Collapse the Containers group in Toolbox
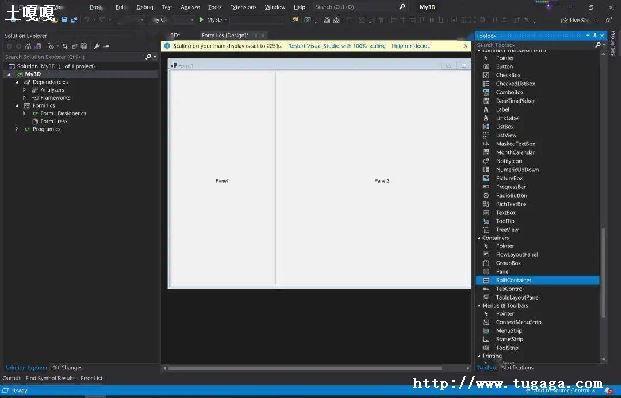This screenshot has height=398, width=621. click(x=479, y=238)
